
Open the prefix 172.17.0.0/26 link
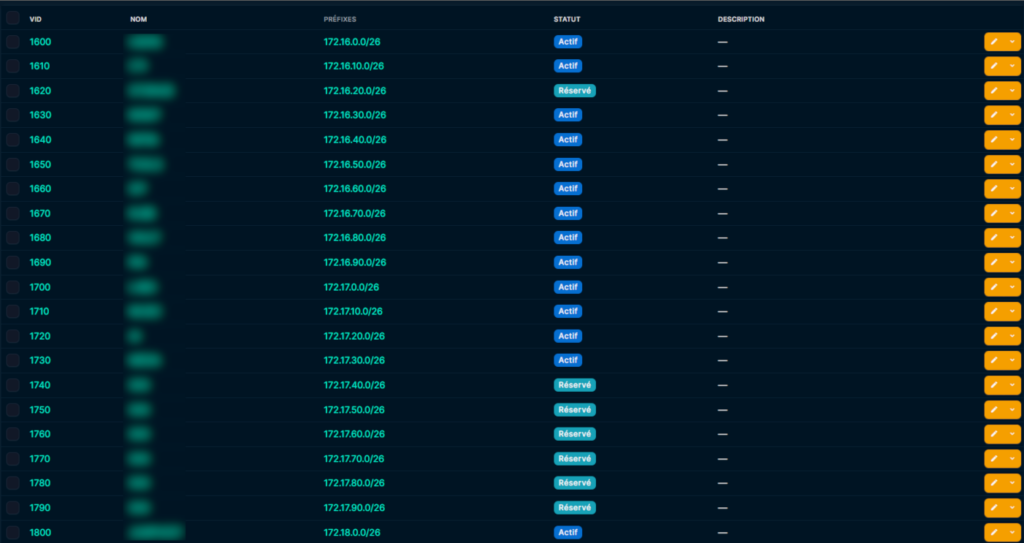[x=351, y=287]
